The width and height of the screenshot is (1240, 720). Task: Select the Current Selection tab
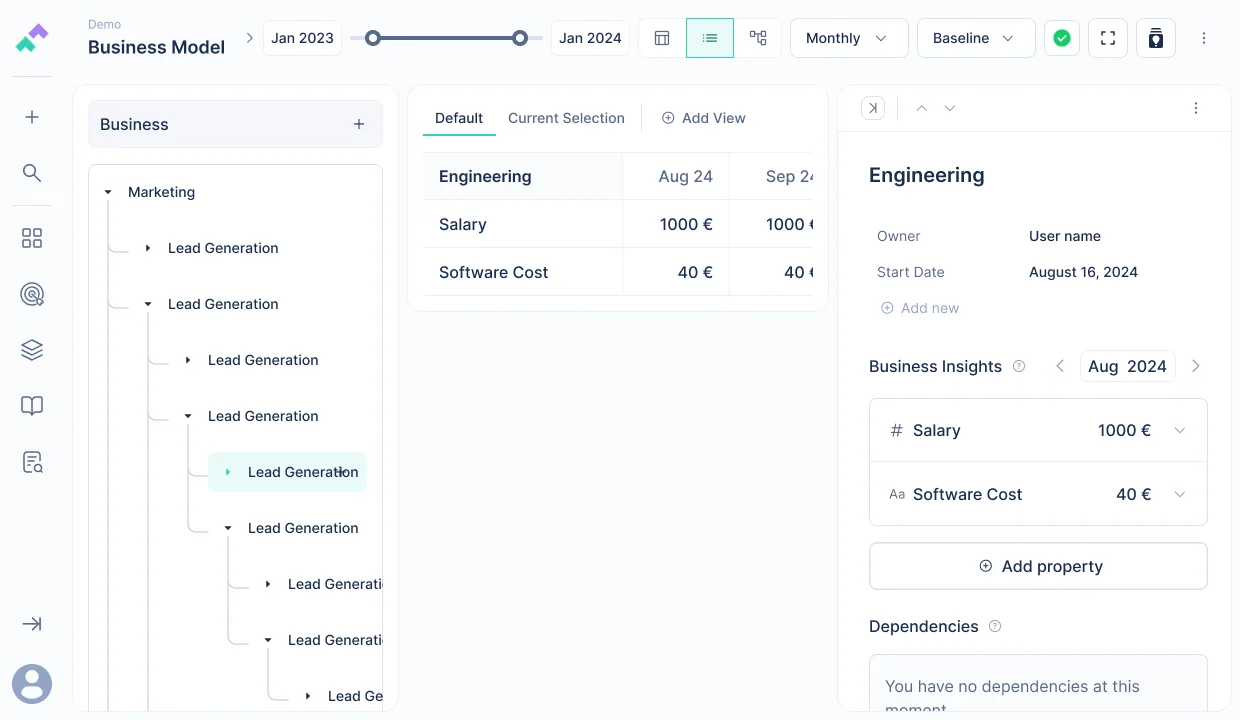pos(566,118)
